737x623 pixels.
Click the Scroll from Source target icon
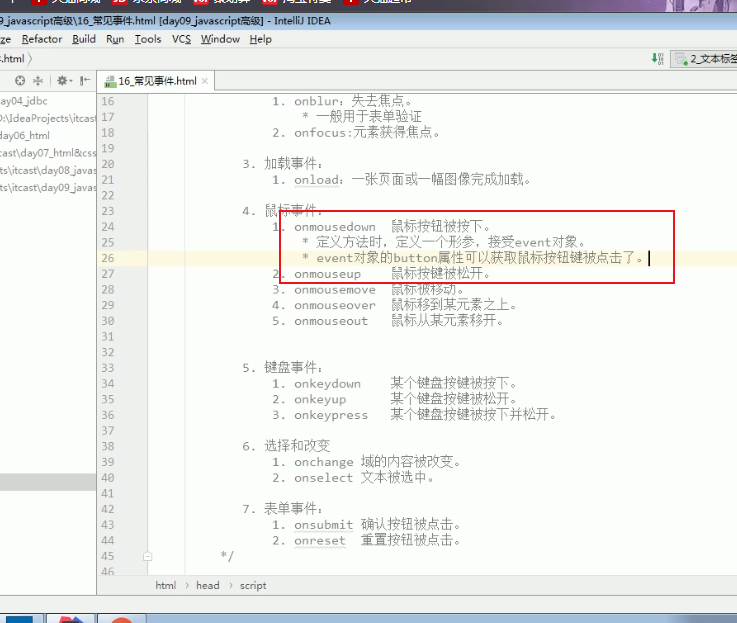click(x=20, y=81)
